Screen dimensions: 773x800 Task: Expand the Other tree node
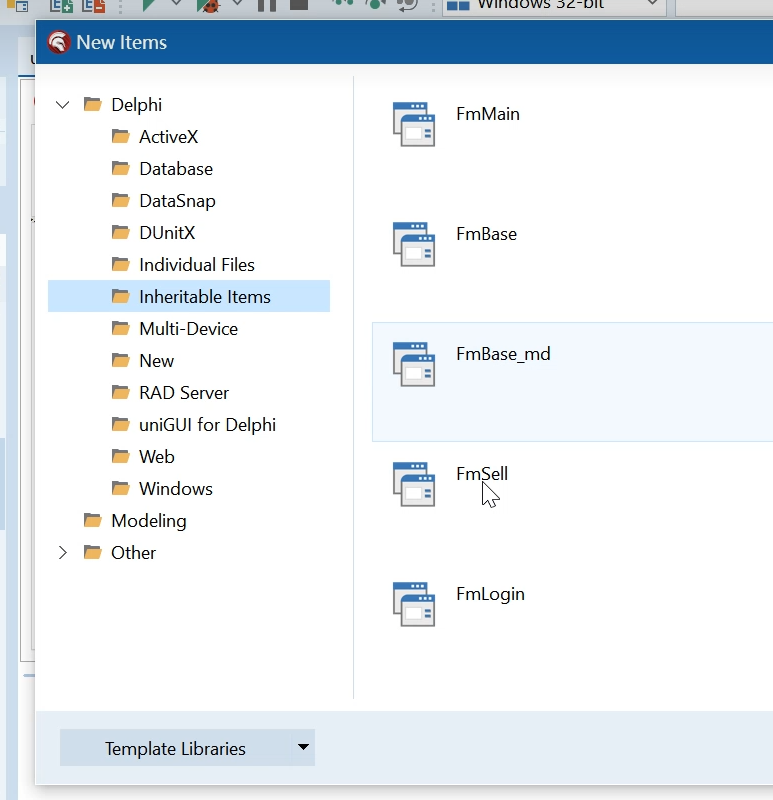[62, 553]
